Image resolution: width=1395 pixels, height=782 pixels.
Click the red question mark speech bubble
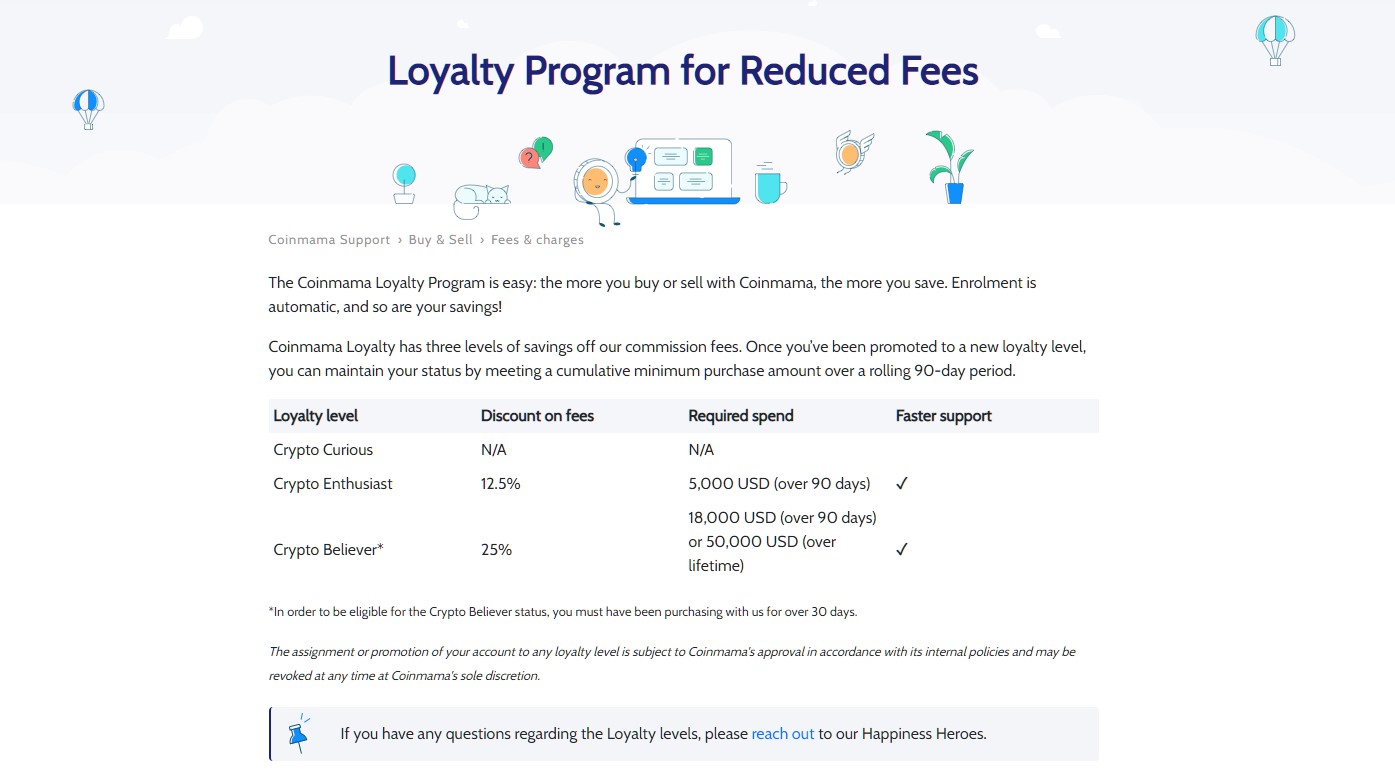(x=529, y=158)
